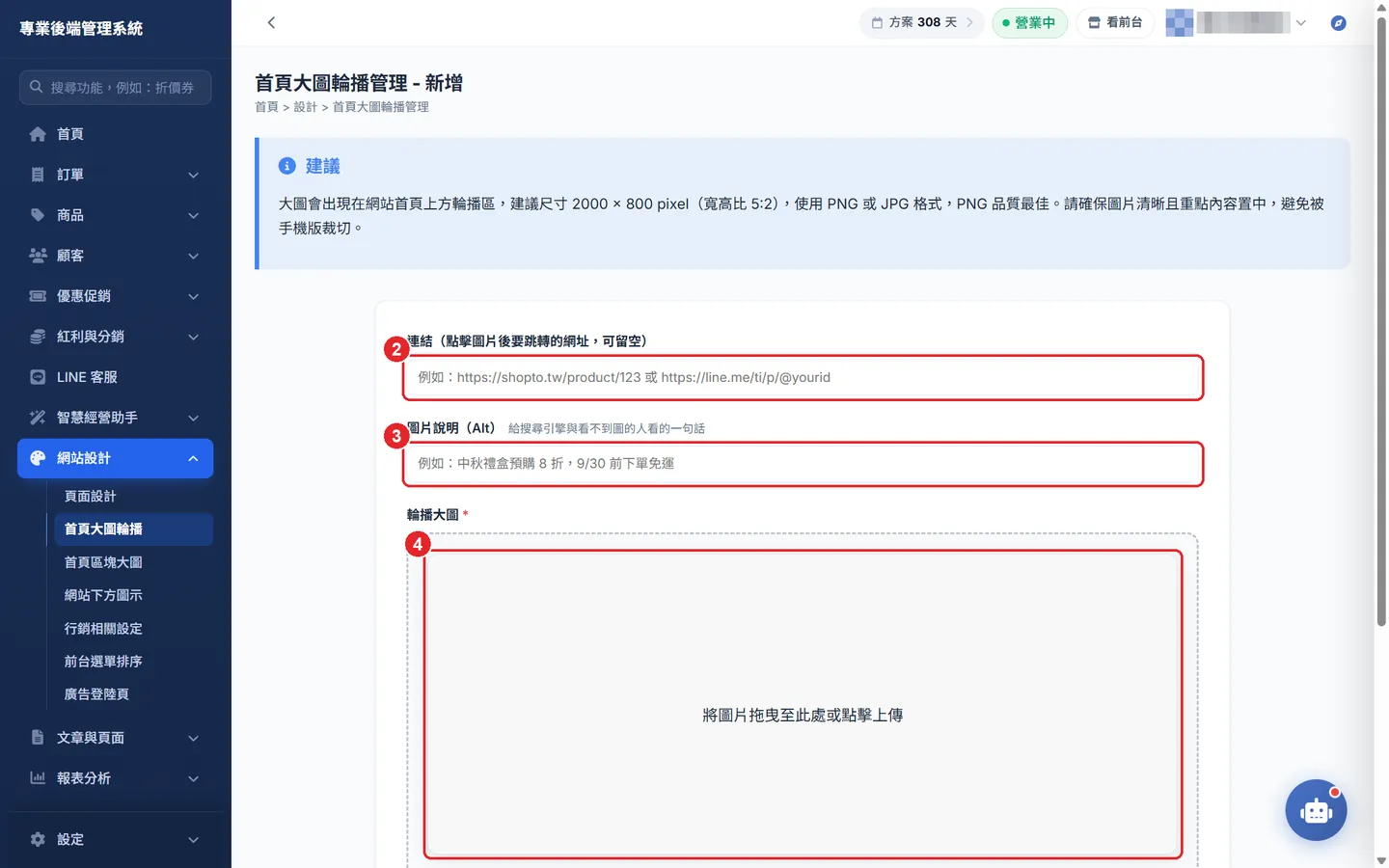The height and width of the screenshot is (868, 1389).
Task: Expand the 訂單 submenu chevron
Action: click(193, 176)
